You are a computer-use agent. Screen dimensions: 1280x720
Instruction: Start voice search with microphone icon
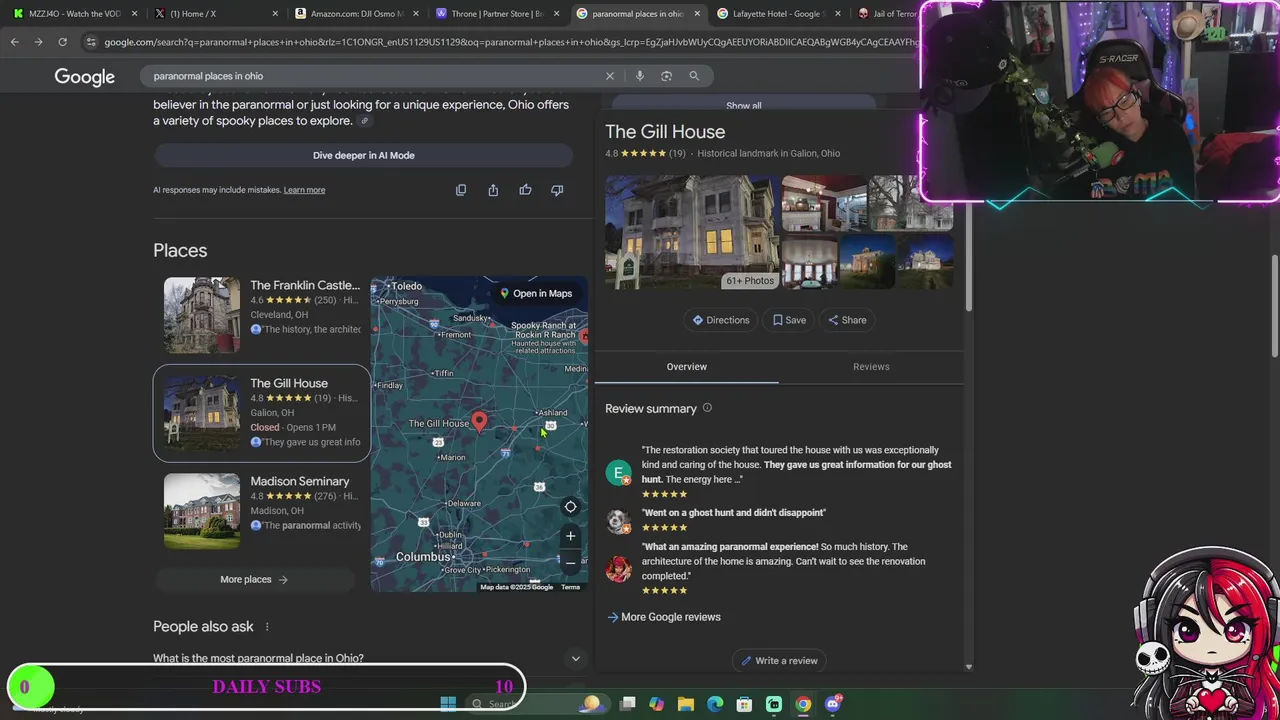(x=640, y=76)
